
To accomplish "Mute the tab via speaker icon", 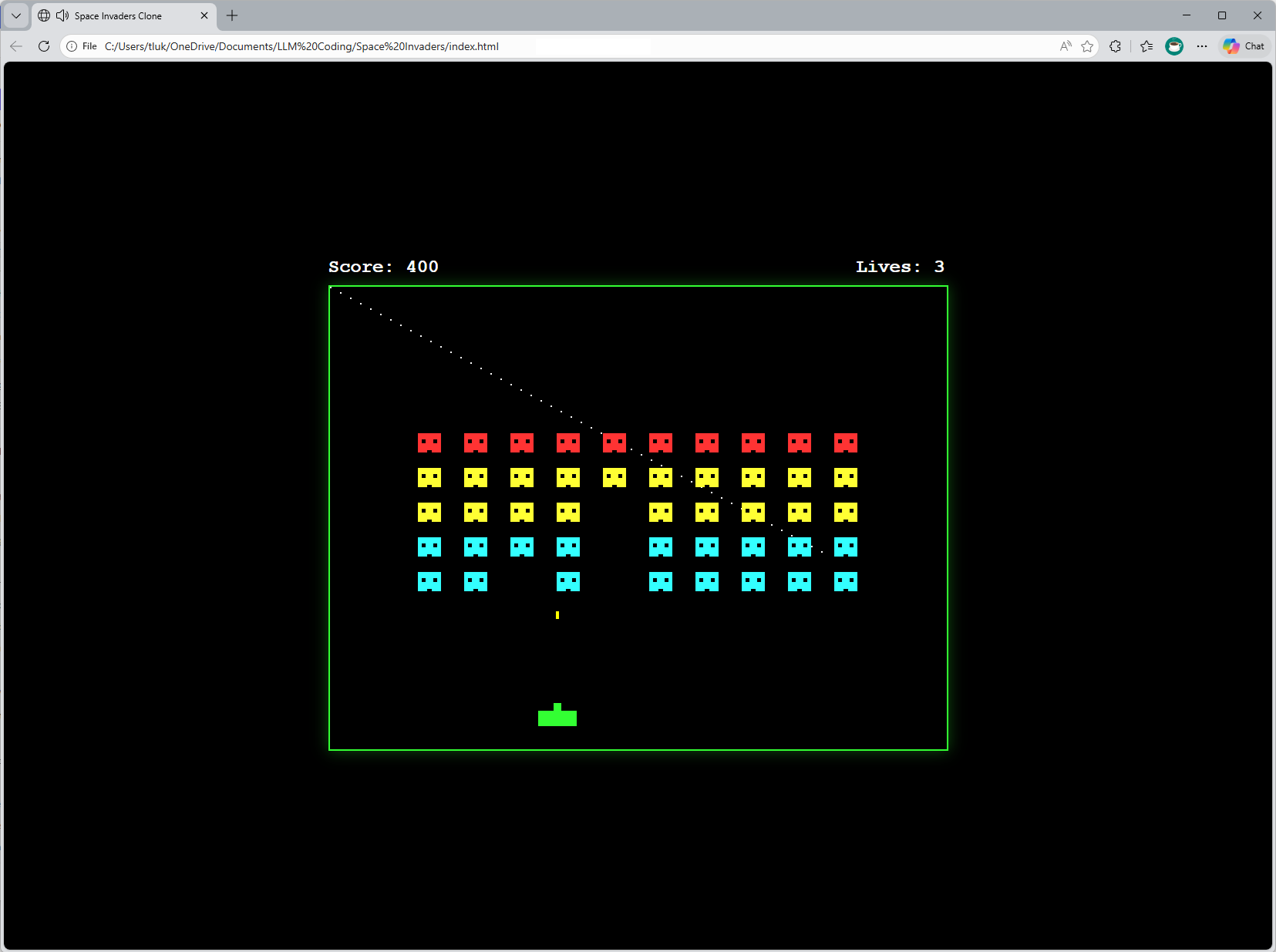I will 62,15.
